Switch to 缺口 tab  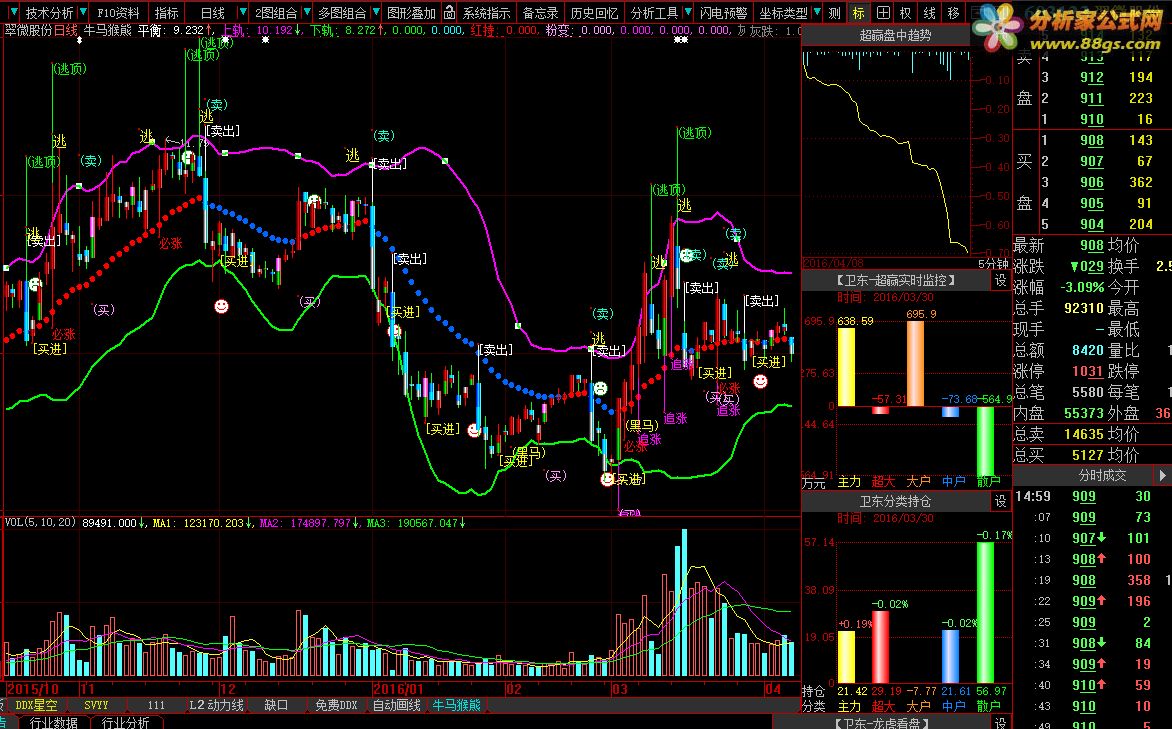click(277, 705)
